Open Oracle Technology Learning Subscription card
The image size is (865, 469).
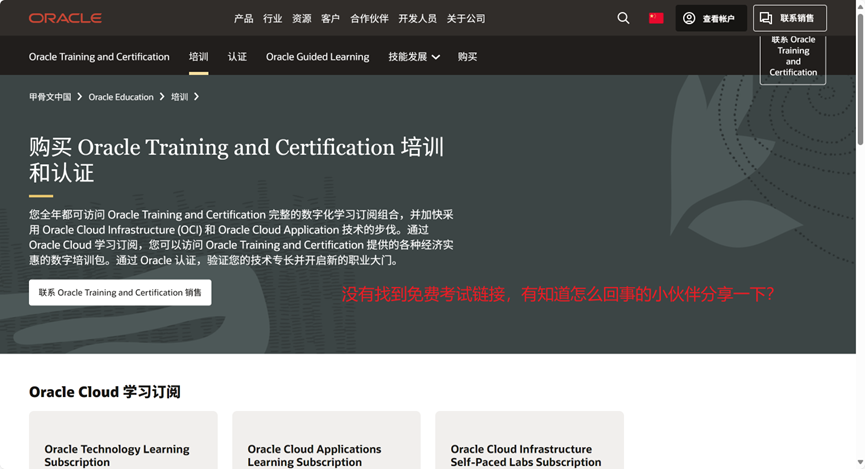123,440
